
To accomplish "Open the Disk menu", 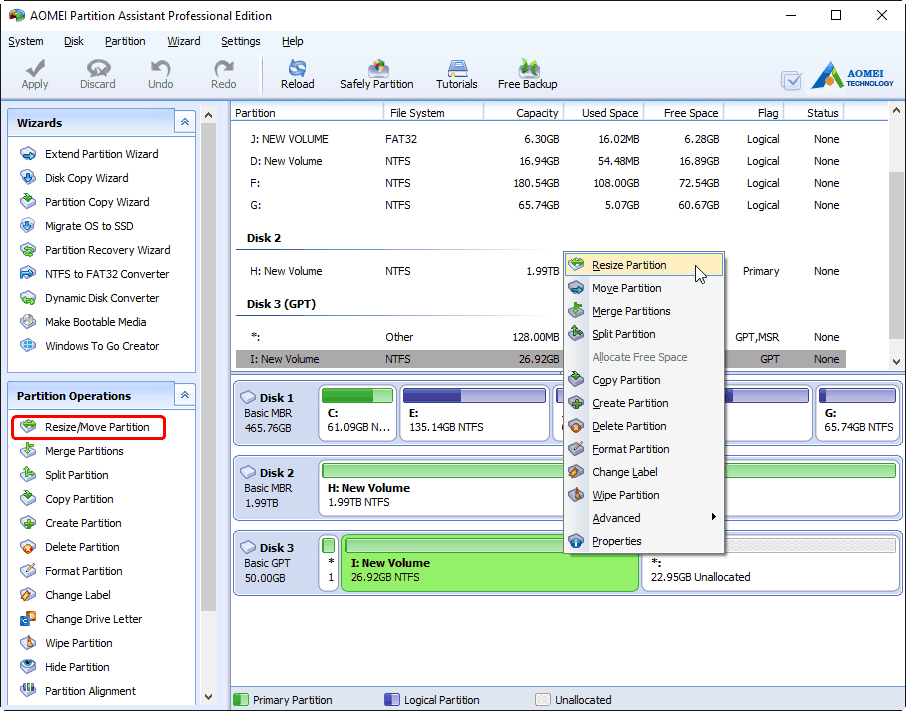I will 73,41.
